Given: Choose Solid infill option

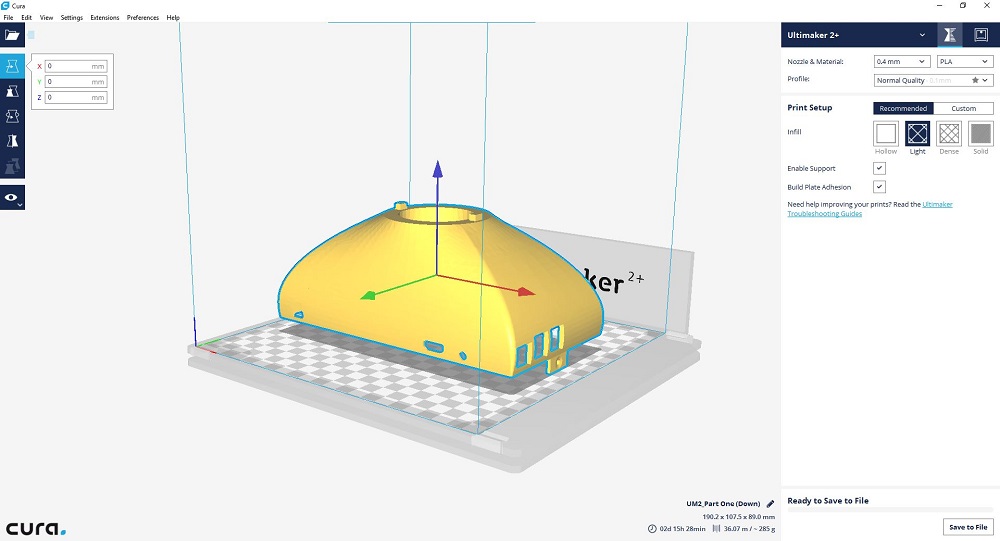Looking at the screenshot, I should click(980, 133).
